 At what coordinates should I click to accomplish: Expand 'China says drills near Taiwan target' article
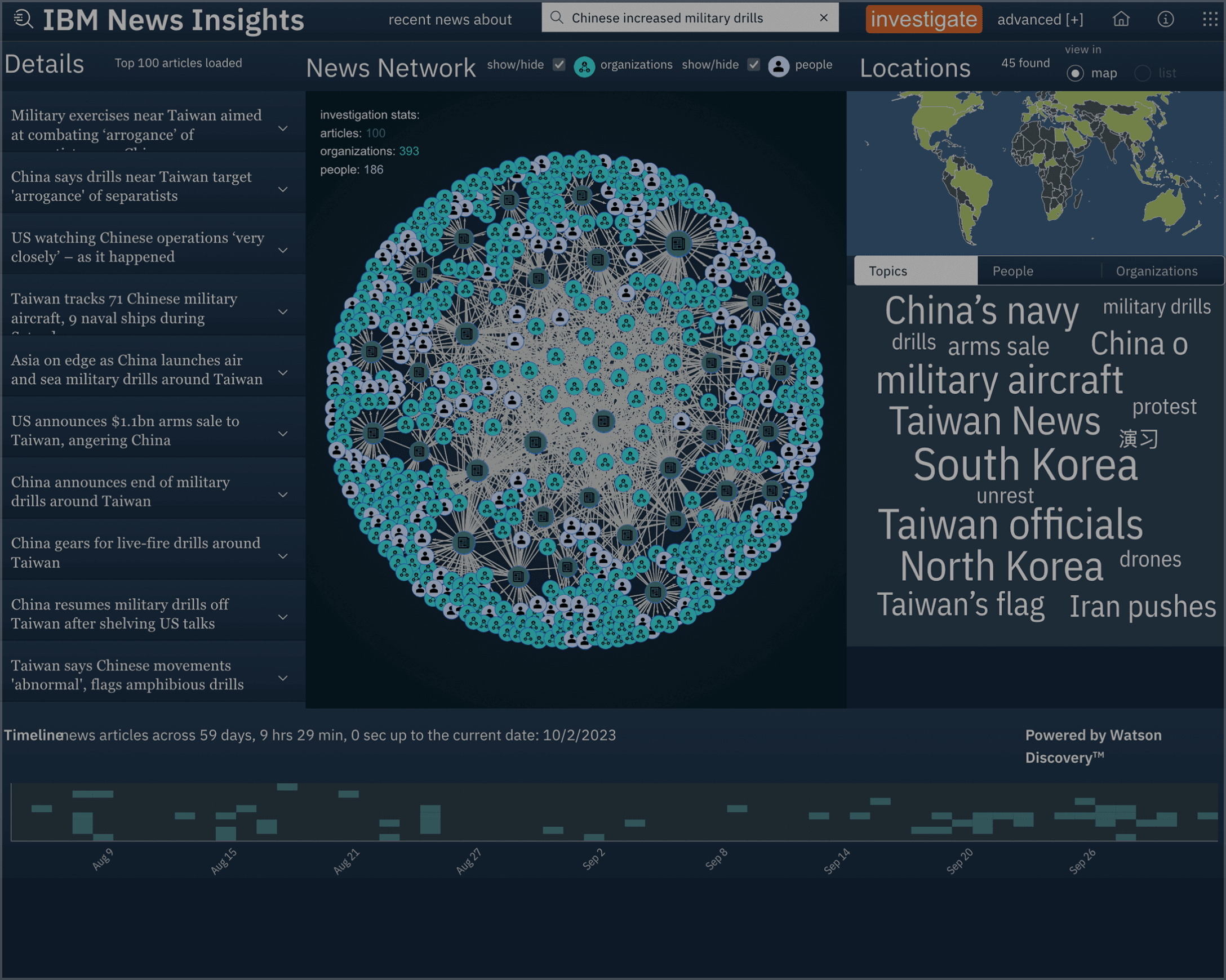[283, 189]
